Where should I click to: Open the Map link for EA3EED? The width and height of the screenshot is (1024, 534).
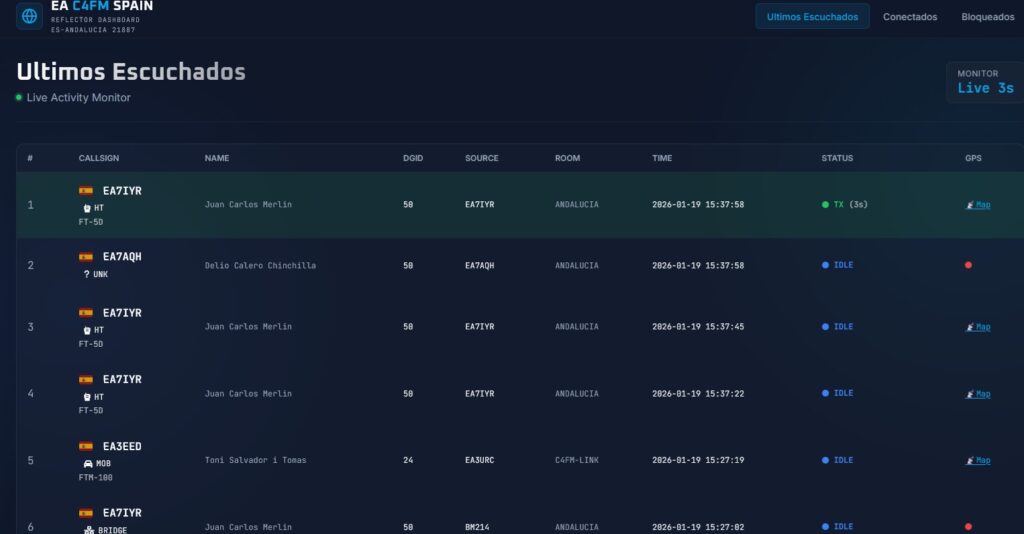(982, 461)
